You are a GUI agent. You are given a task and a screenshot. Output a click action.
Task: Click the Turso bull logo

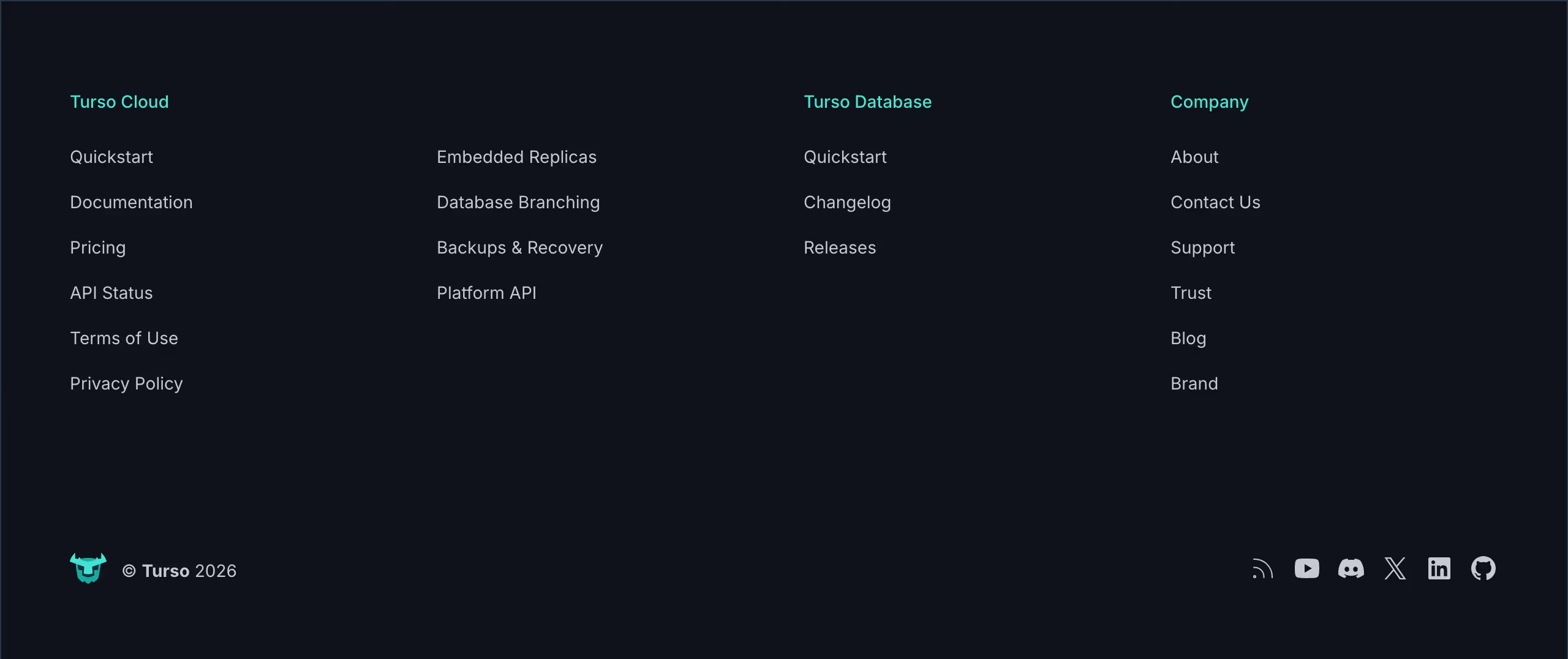[x=88, y=568]
